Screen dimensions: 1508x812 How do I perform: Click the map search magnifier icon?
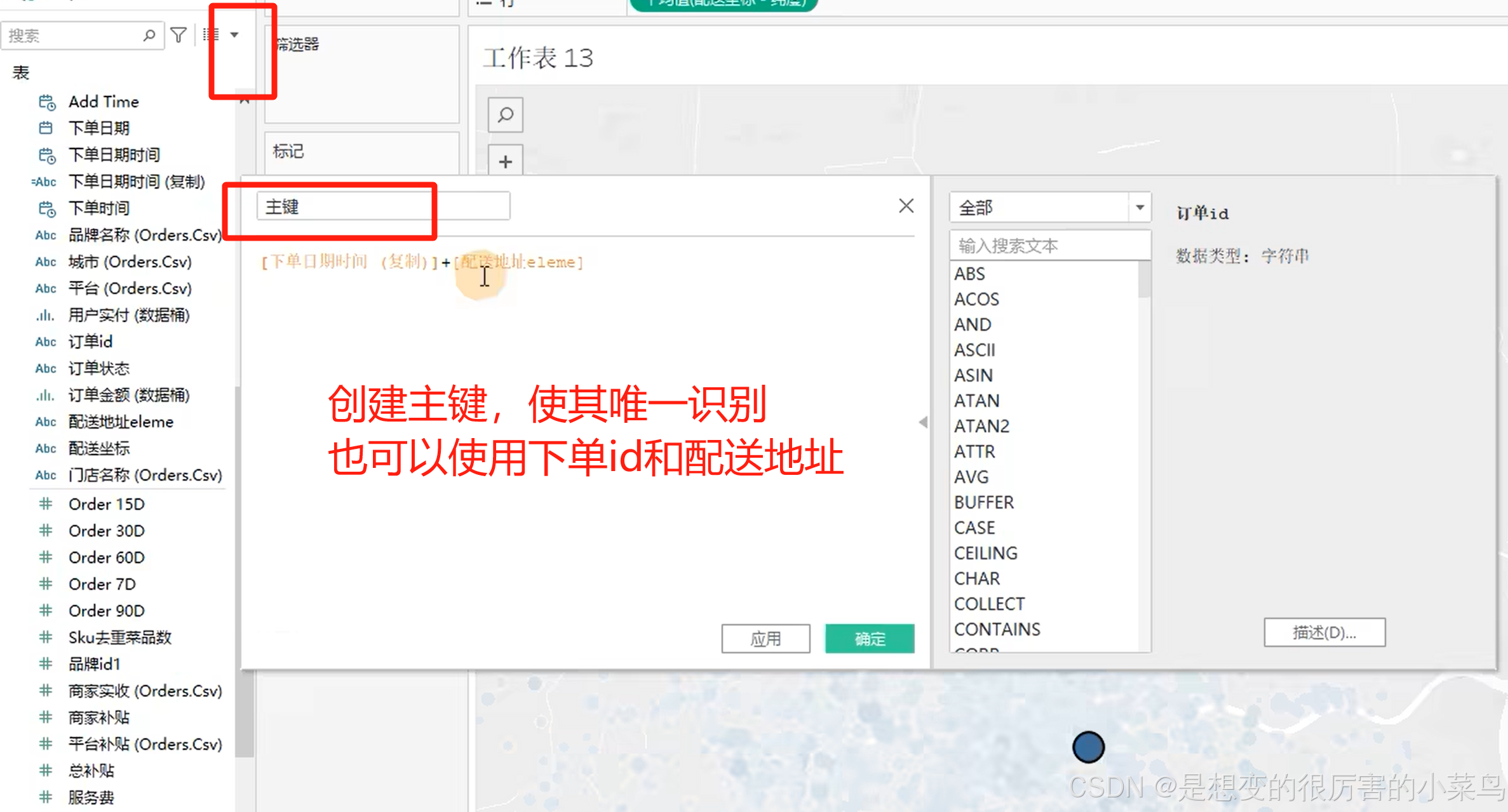click(x=505, y=115)
